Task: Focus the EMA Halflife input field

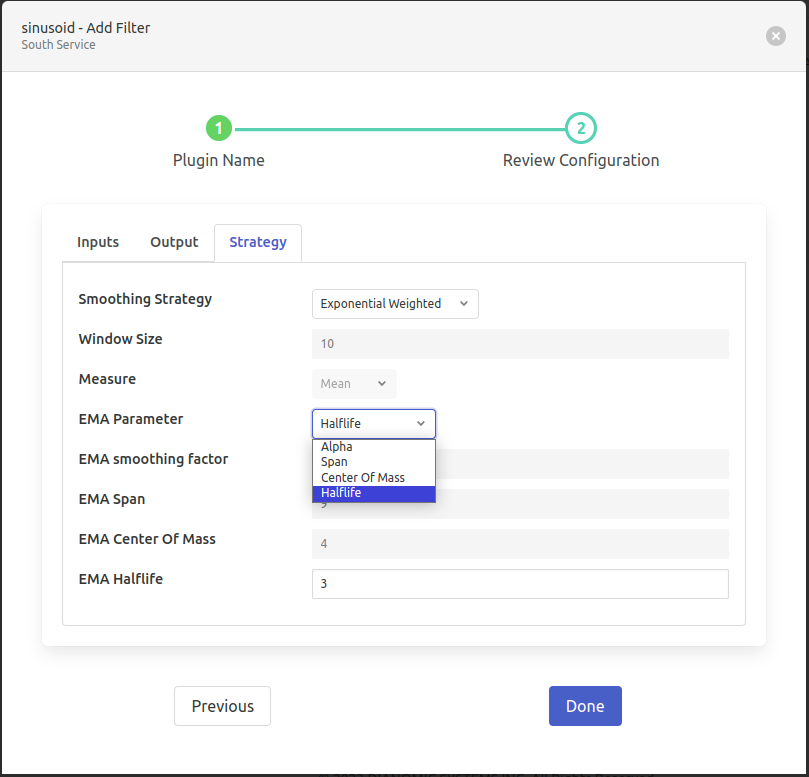Action: [x=520, y=584]
